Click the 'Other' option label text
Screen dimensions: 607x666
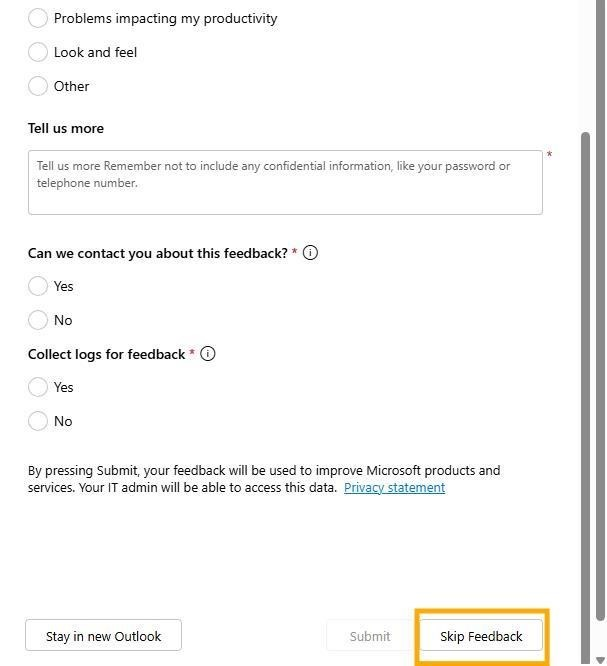71,86
